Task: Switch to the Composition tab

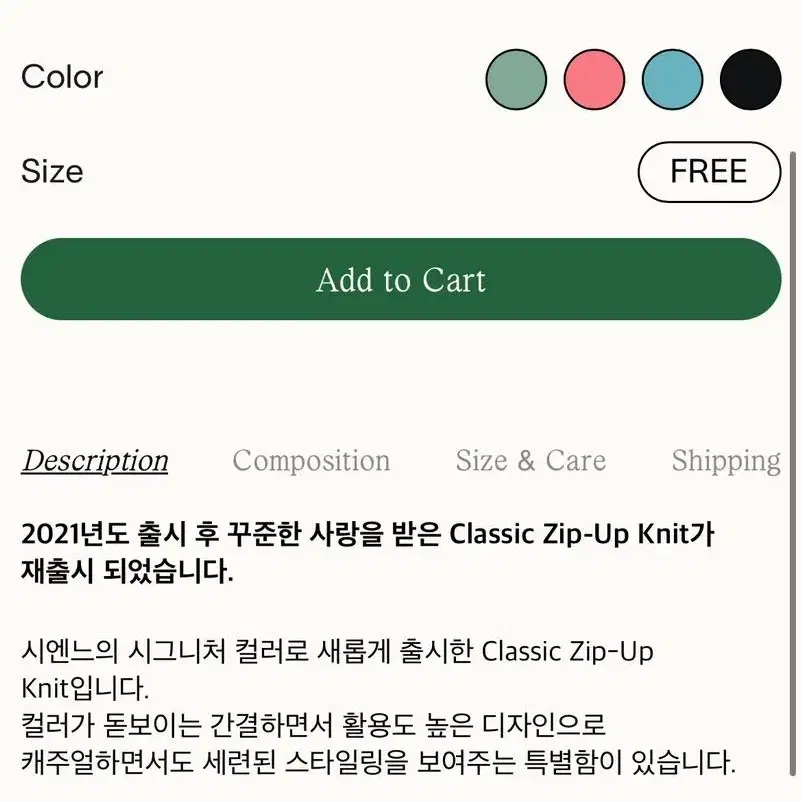Action: coord(311,460)
